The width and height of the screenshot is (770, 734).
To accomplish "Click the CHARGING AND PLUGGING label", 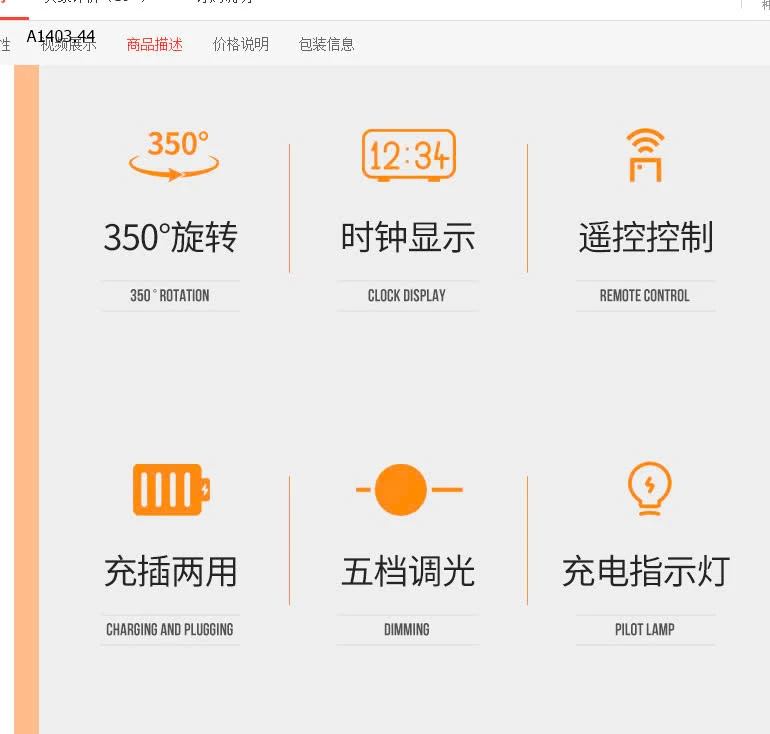I will (170, 630).
